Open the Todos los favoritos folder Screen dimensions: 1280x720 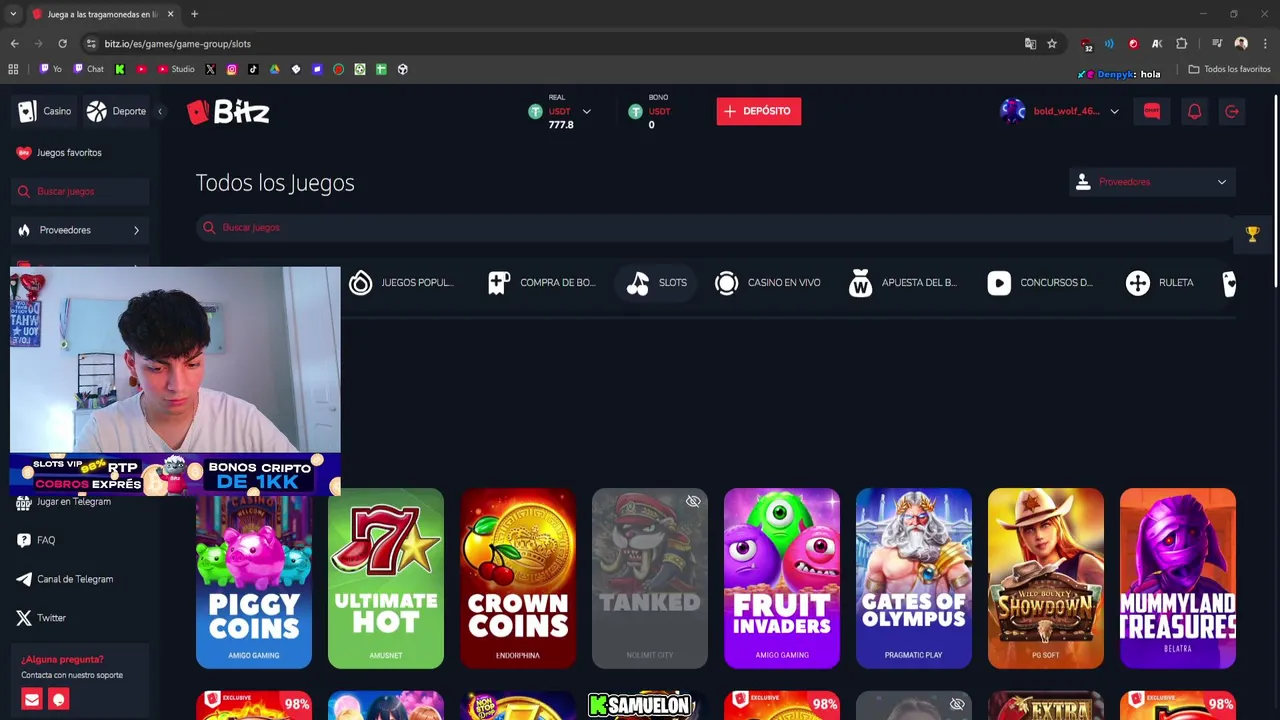click(x=1229, y=69)
